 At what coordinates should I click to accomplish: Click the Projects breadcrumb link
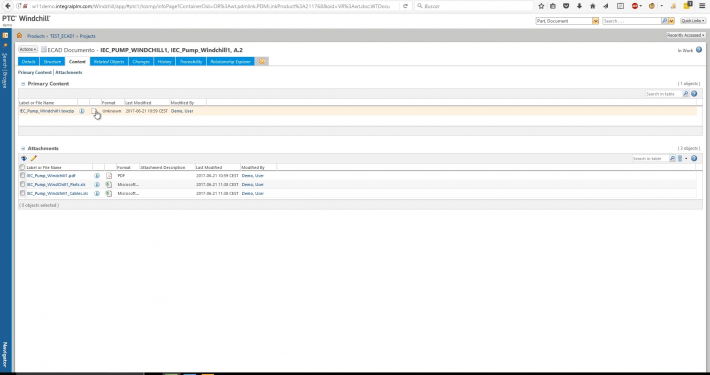click(87, 36)
